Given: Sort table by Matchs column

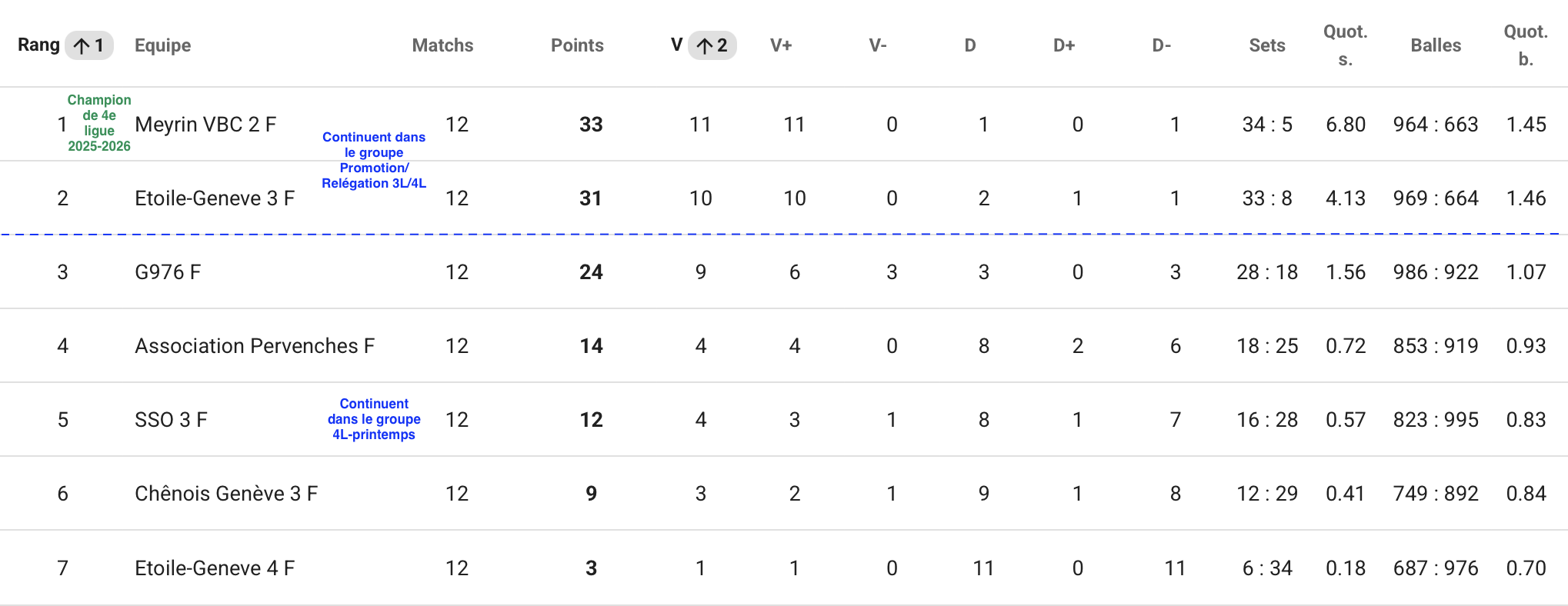Looking at the screenshot, I should click(442, 45).
